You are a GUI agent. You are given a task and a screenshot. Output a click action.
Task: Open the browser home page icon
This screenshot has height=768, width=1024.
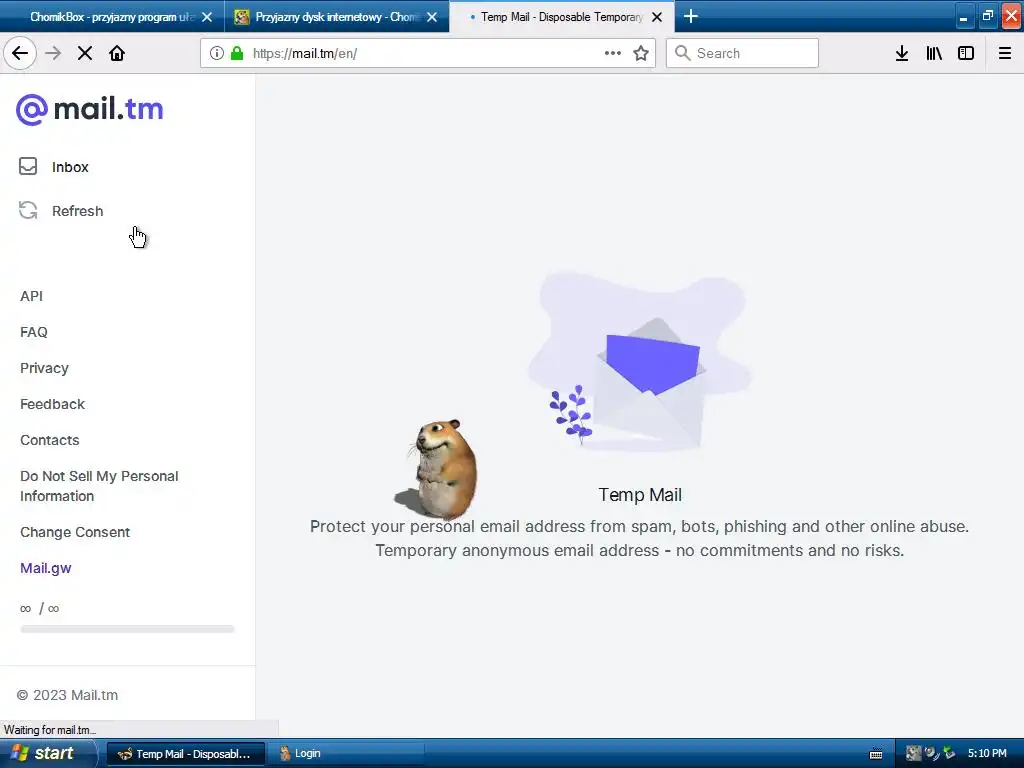[117, 53]
